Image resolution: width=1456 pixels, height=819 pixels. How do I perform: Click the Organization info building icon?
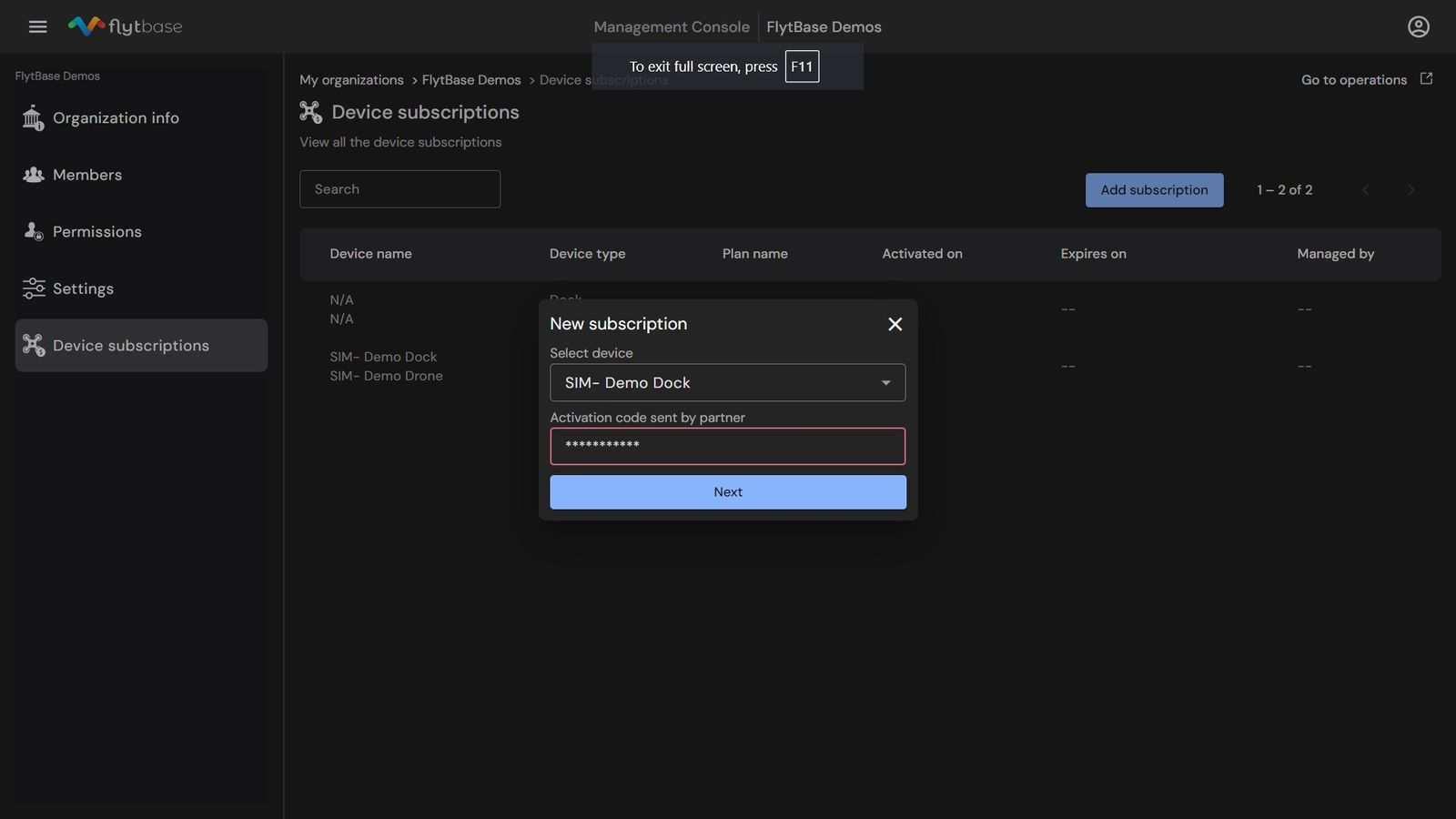coord(33,117)
